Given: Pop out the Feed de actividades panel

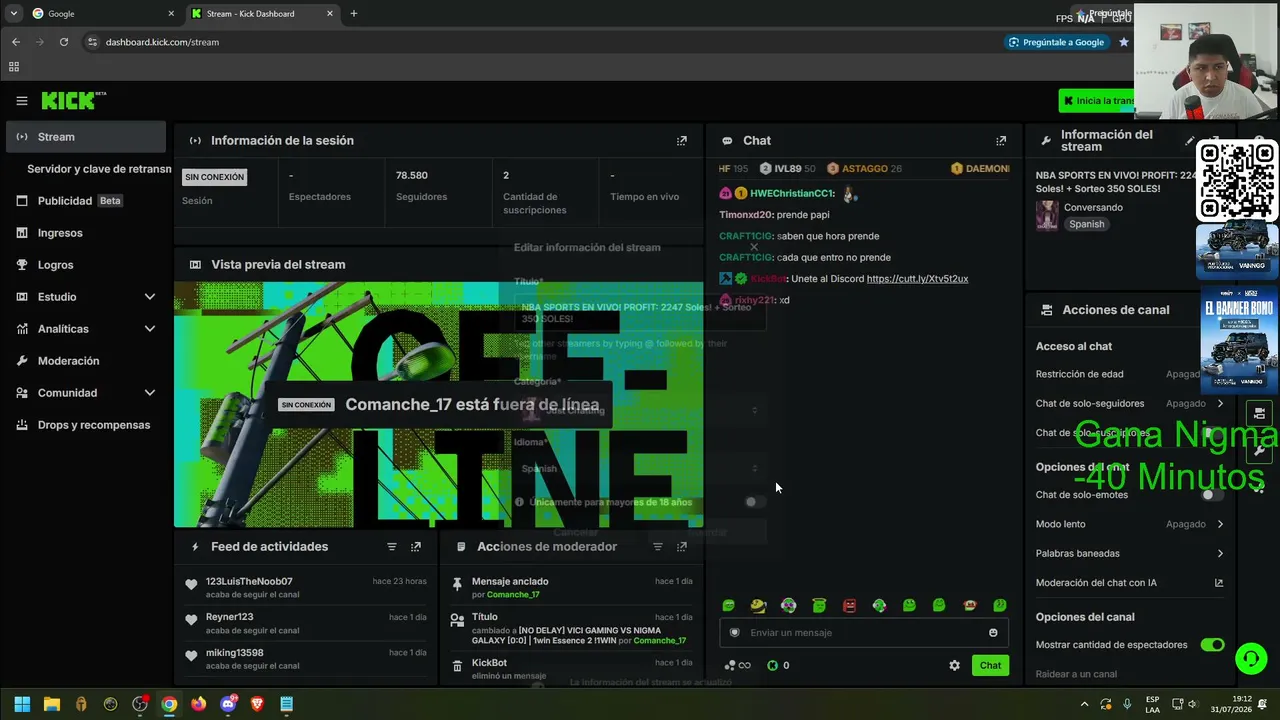Looking at the screenshot, I should (416, 547).
